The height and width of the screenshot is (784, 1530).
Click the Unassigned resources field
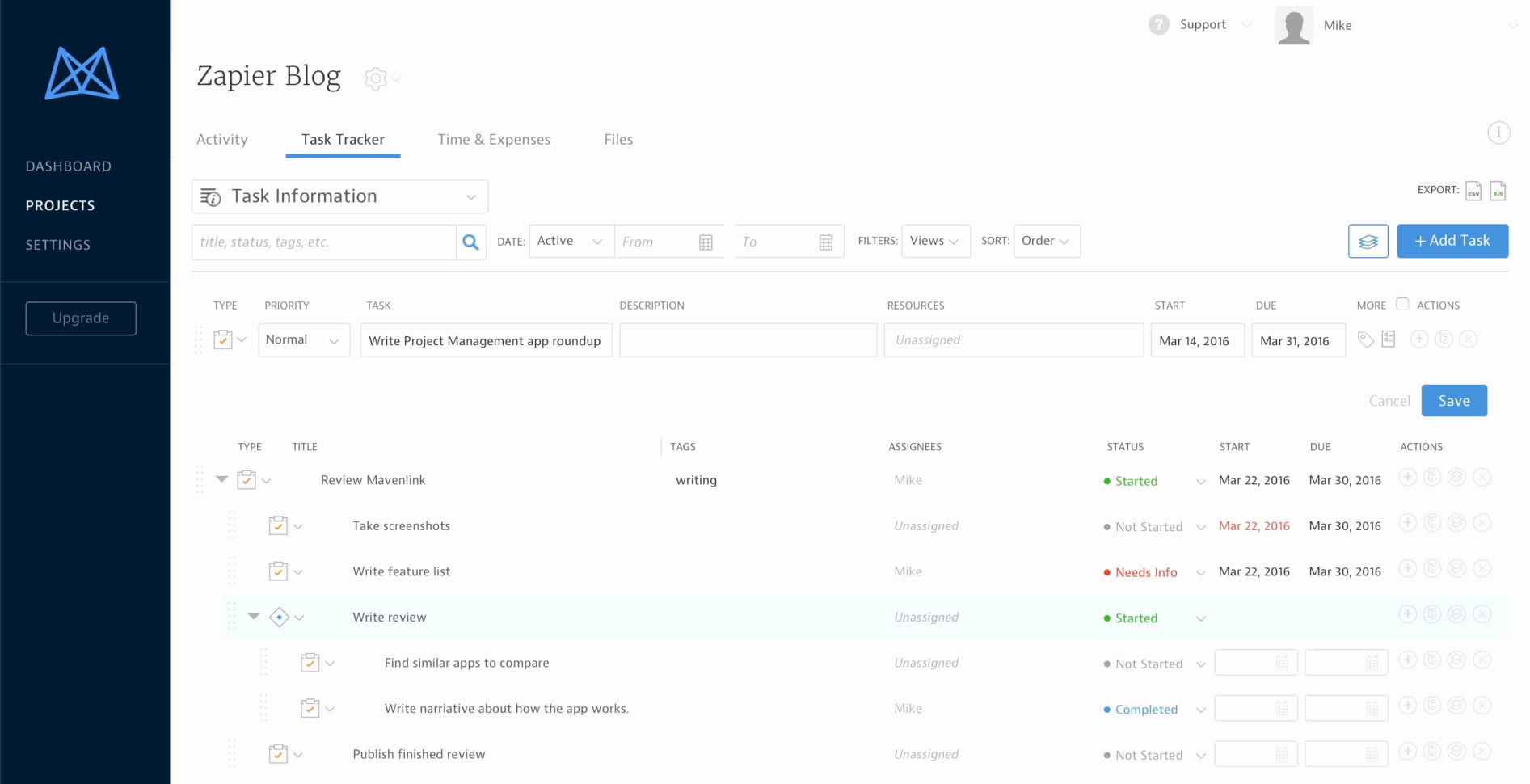click(x=1014, y=340)
